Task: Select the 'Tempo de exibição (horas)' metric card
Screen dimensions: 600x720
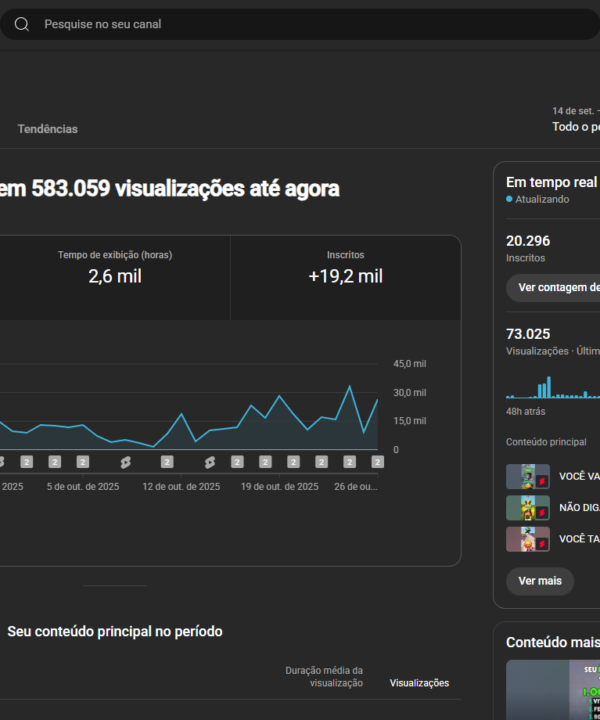Action: click(115, 268)
